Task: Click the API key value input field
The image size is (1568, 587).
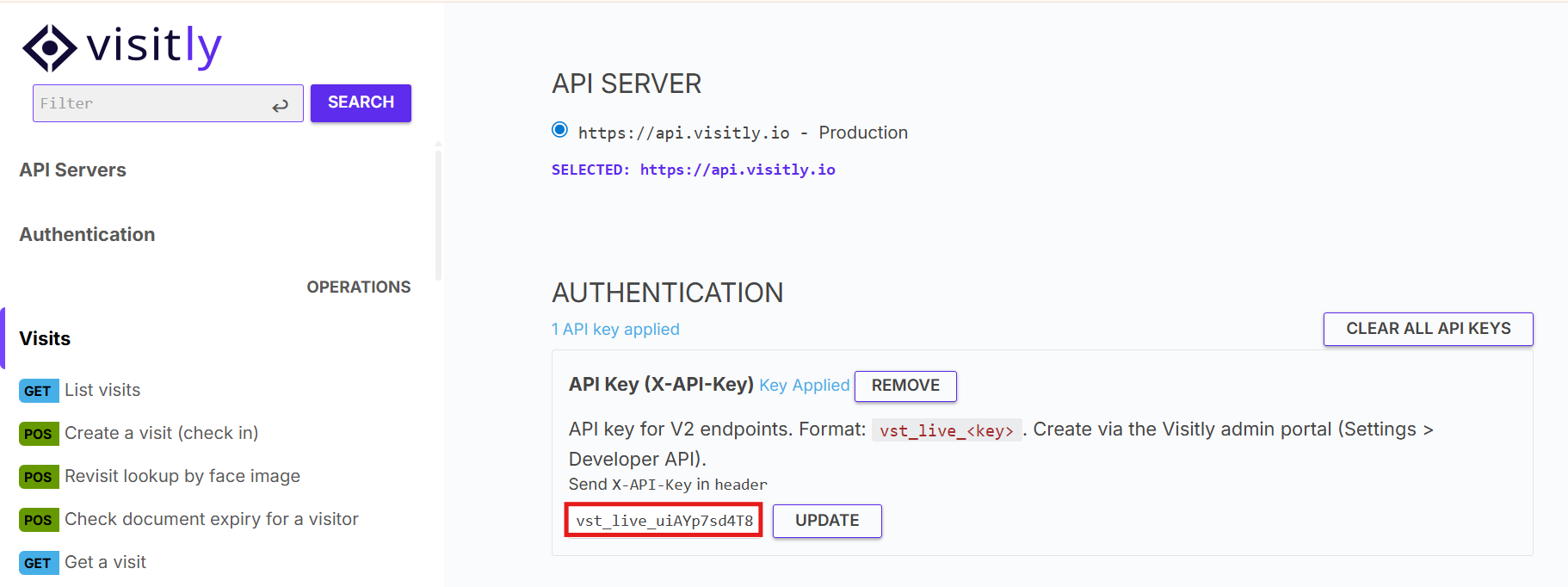Action: pyautogui.click(x=664, y=521)
